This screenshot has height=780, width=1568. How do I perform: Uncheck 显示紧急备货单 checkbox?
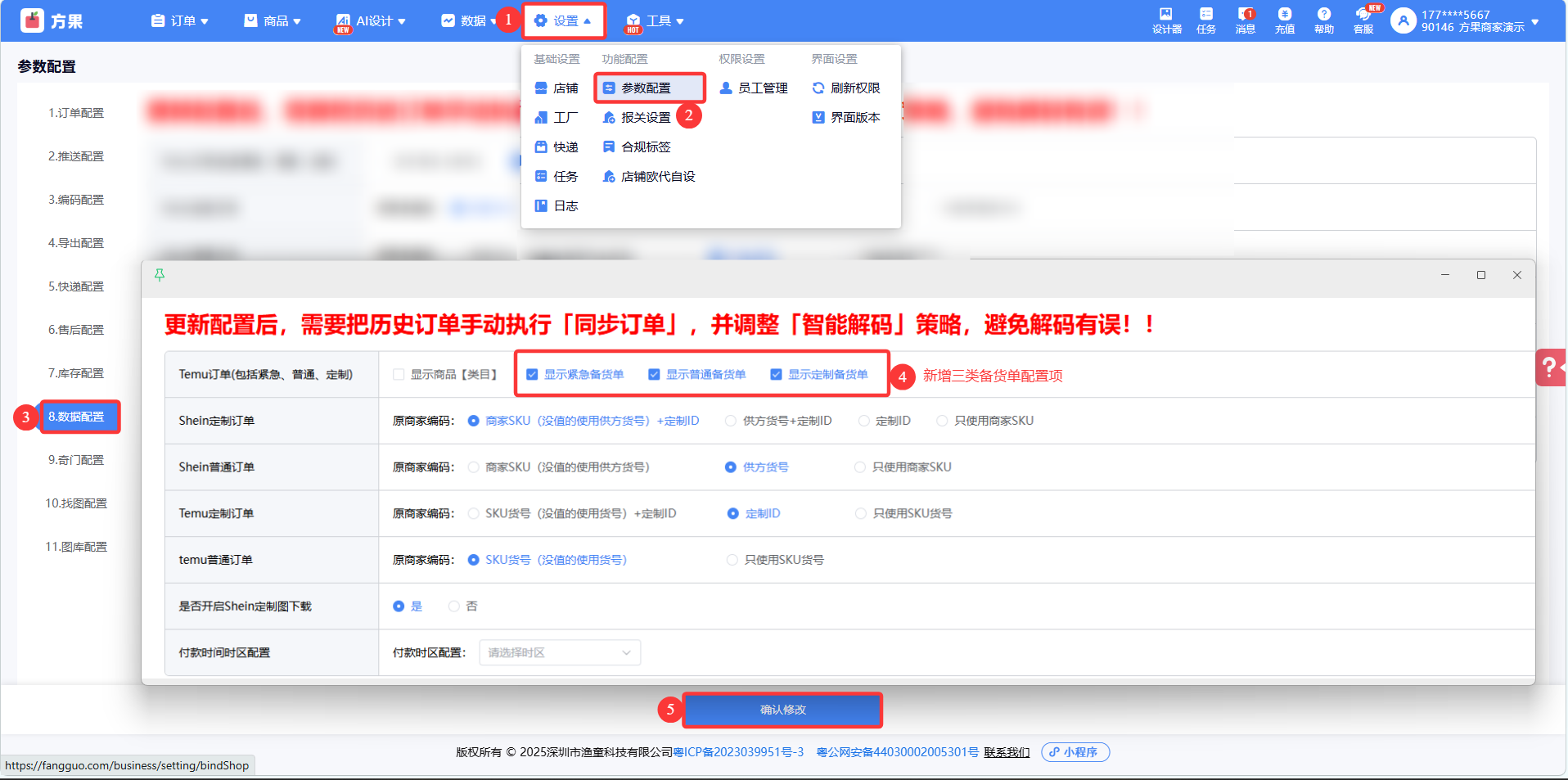[532, 375]
